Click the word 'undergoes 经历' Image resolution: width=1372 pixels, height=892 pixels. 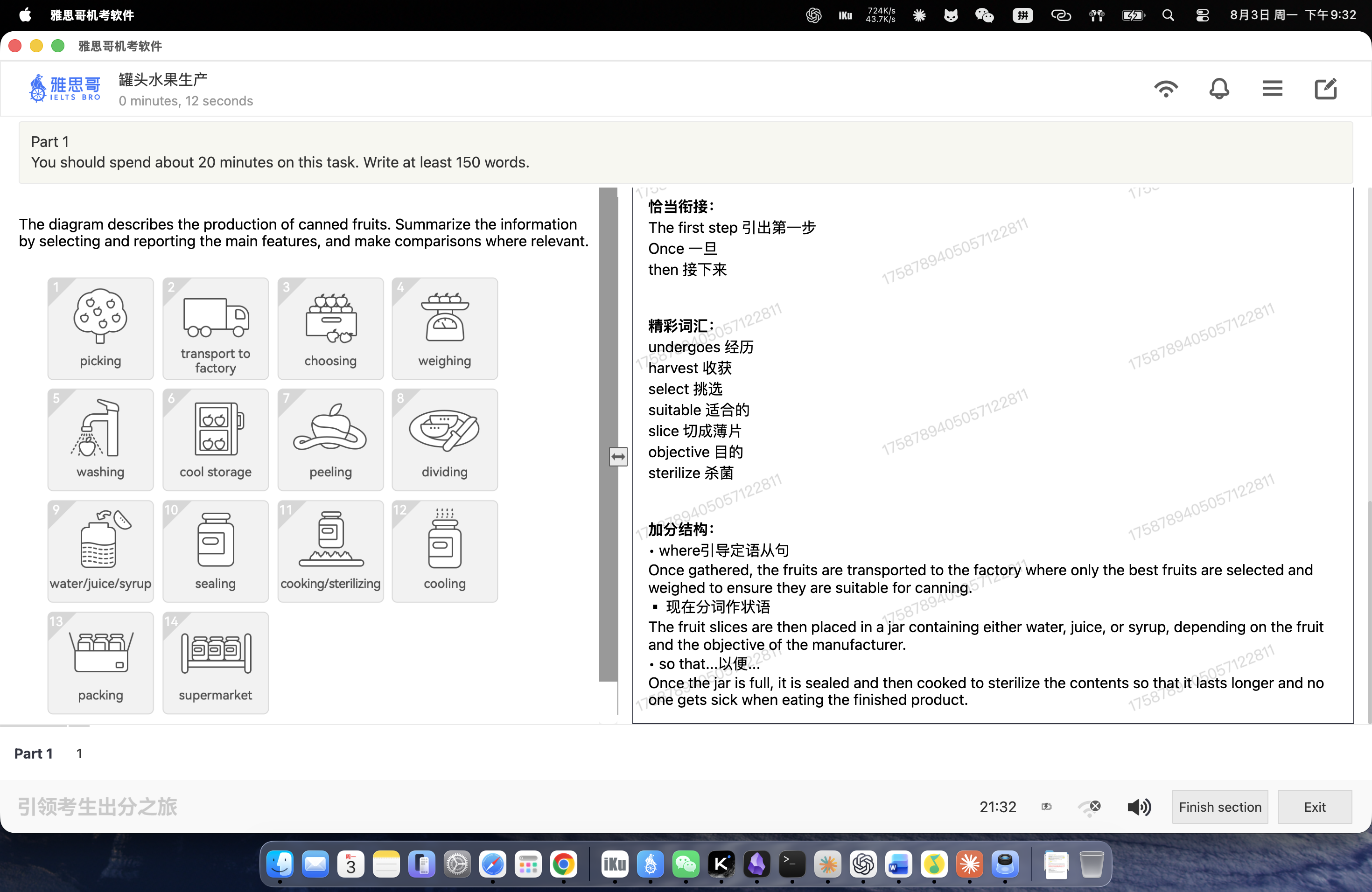700,346
